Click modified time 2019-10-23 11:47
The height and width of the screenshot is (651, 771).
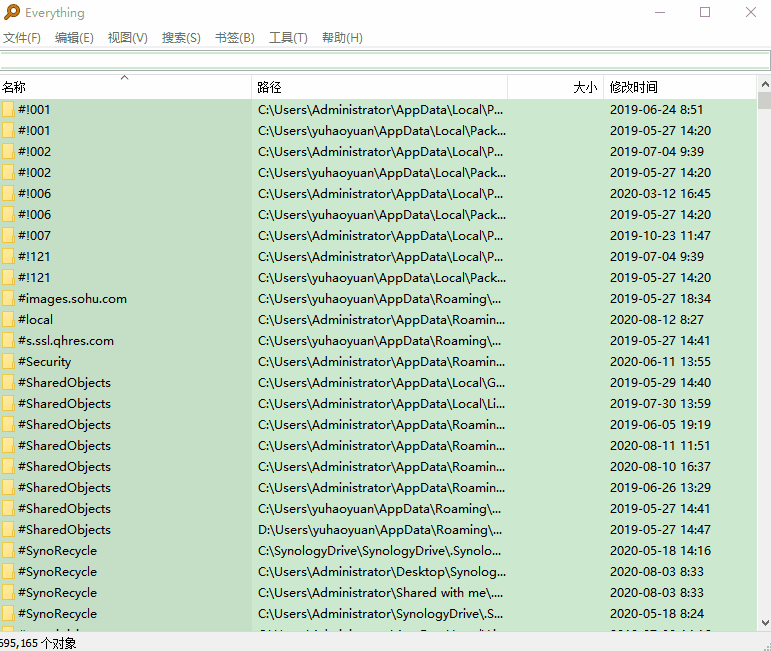[x=660, y=236]
